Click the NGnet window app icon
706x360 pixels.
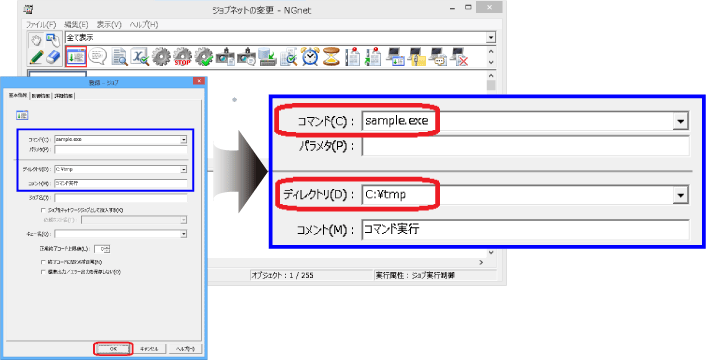(x=27, y=9)
